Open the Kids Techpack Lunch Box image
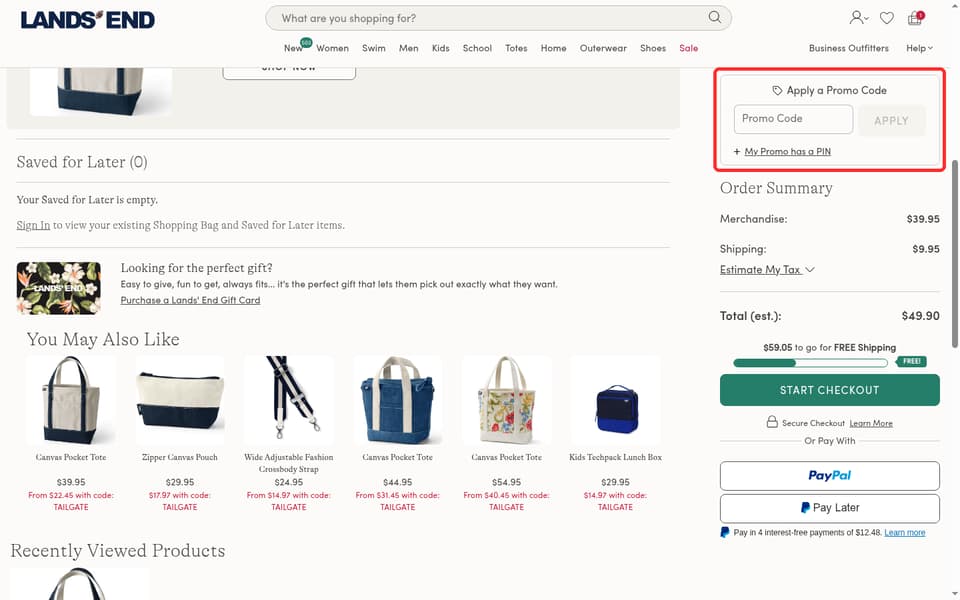This screenshot has width=960, height=600. click(615, 400)
